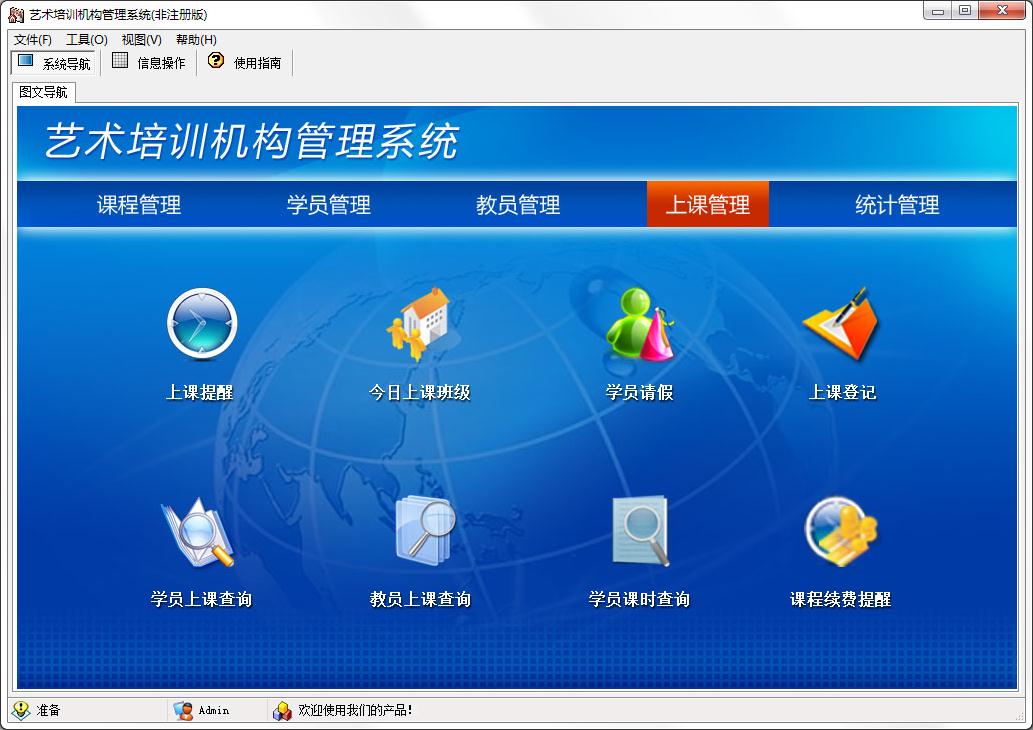The height and width of the screenshot is (730, 1033).
Task: Click the 欢迎使用我们的产品! status message
Action: [356, 710]
